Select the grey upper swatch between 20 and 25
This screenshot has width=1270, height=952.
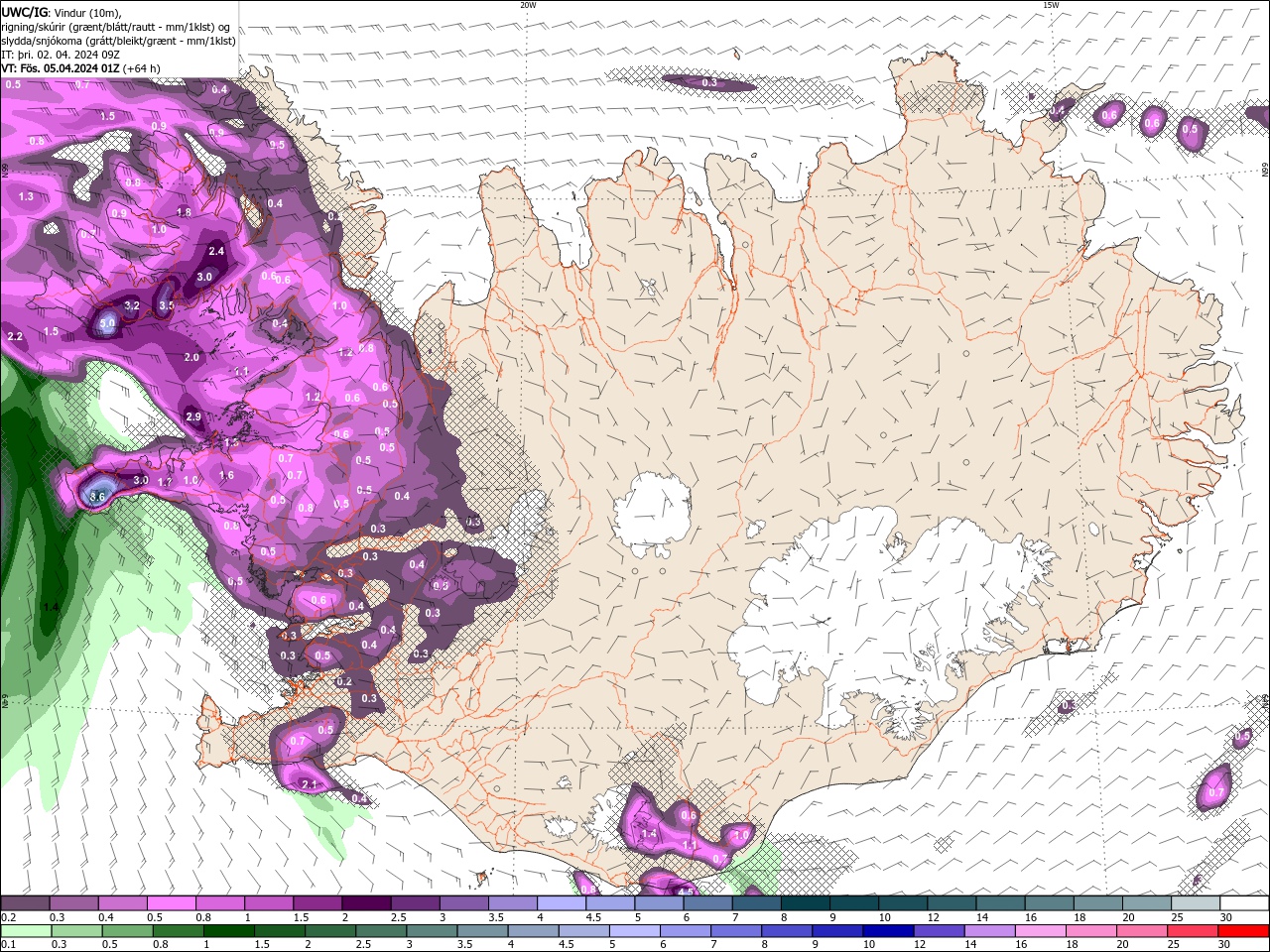click(x=1147, y=903)
